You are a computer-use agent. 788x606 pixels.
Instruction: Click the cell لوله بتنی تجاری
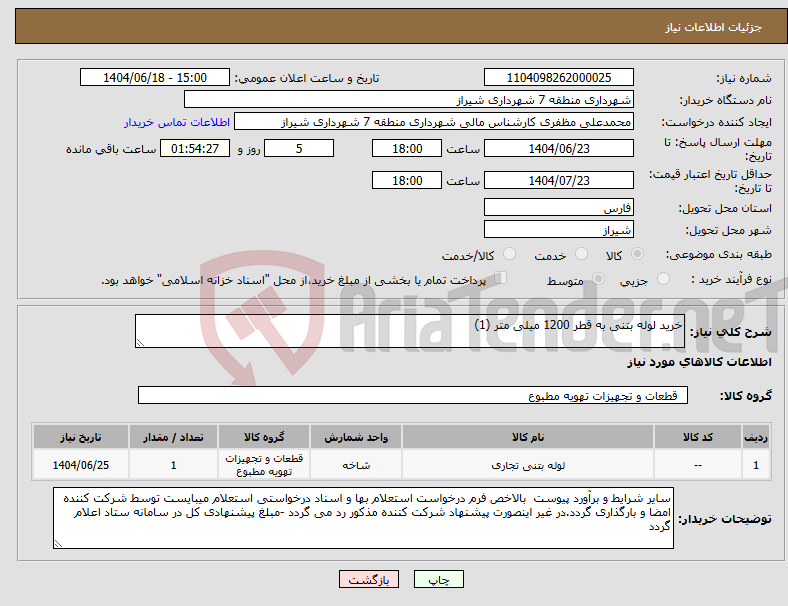[x=528, y=465]
